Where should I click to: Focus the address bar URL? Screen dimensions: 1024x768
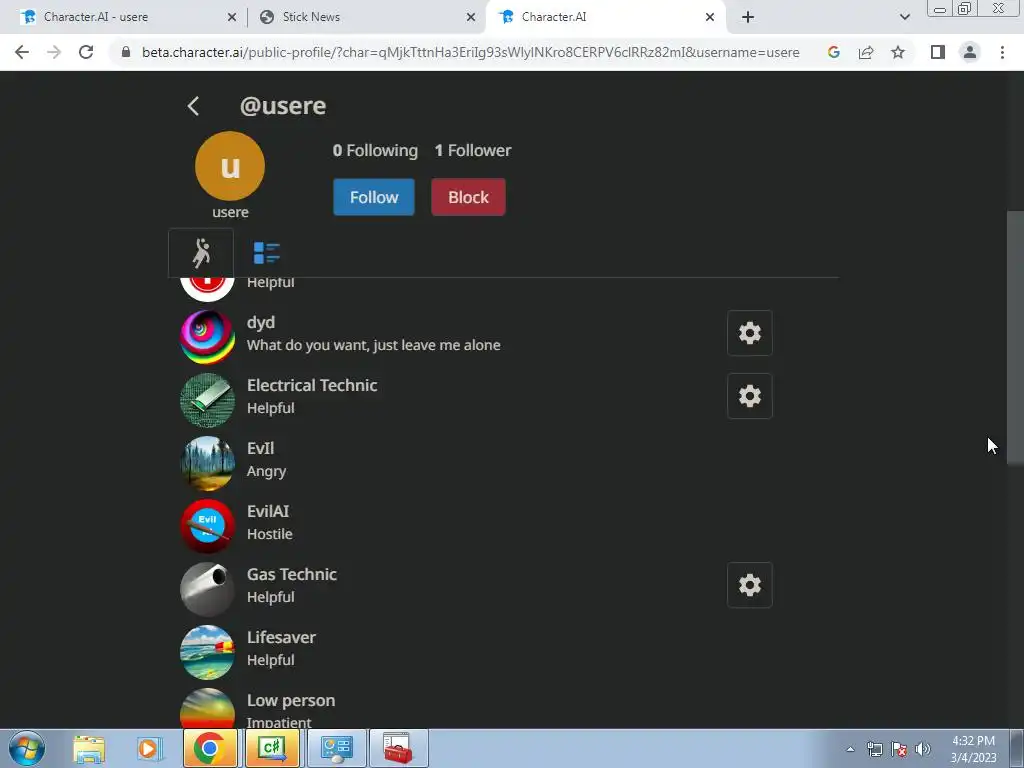pos(470,52)
